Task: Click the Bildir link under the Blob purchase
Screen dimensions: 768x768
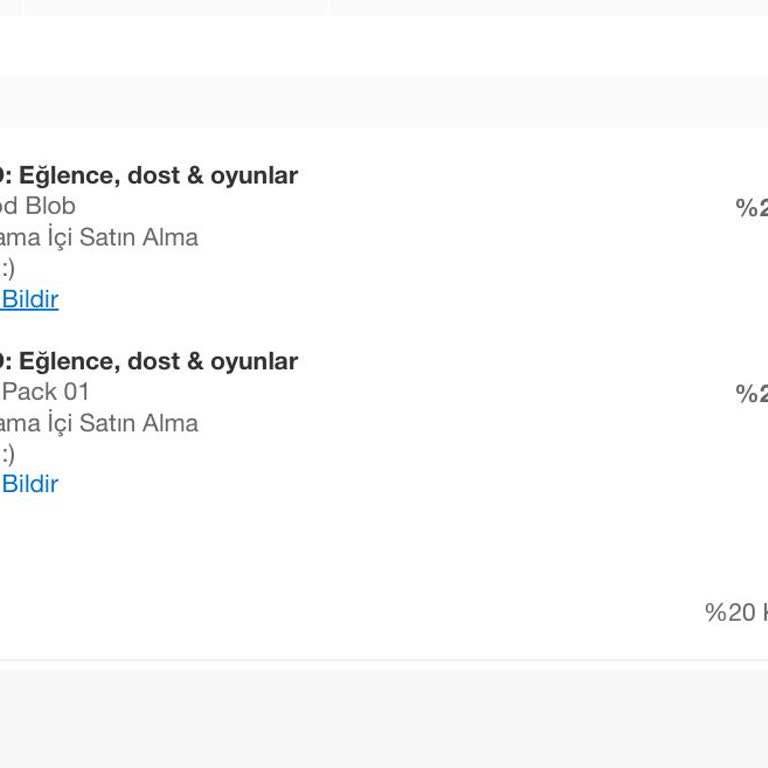Action: coord(30,299)
